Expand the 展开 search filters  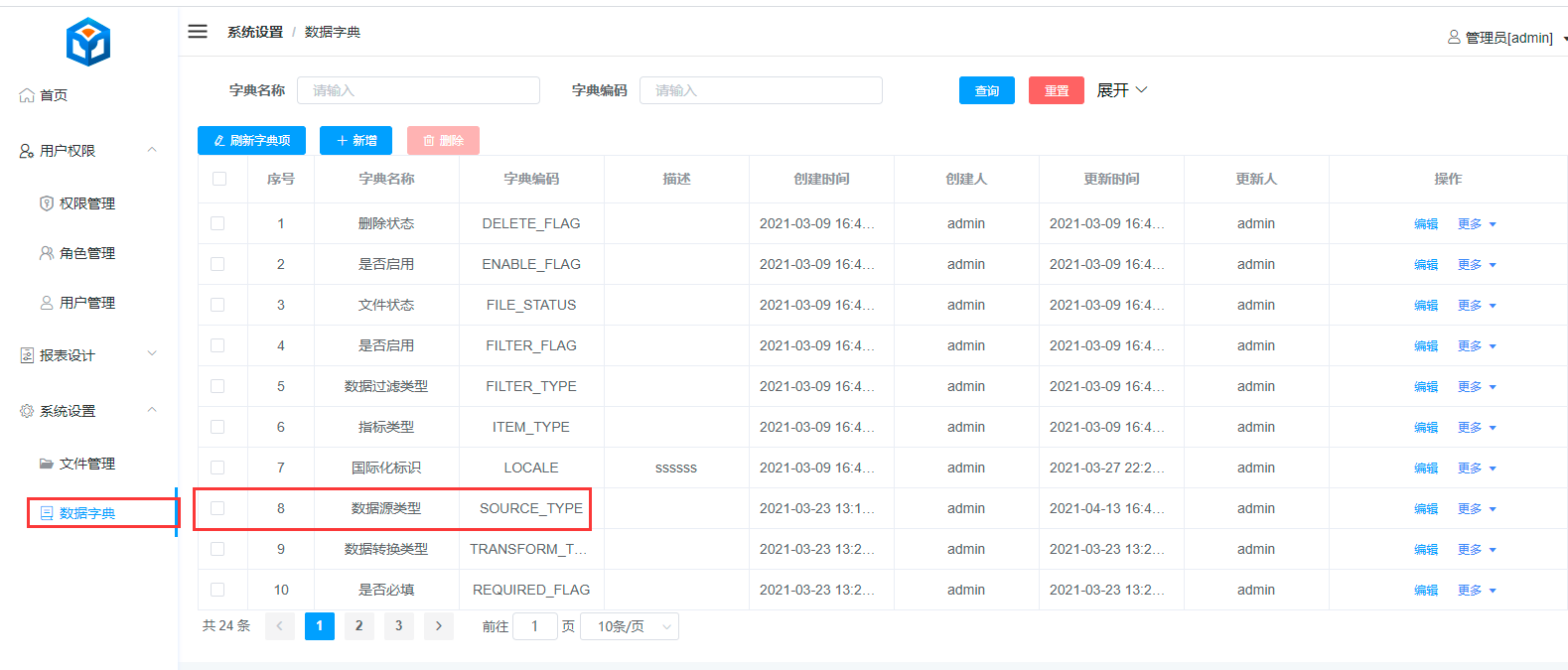tap(1122, 90)
